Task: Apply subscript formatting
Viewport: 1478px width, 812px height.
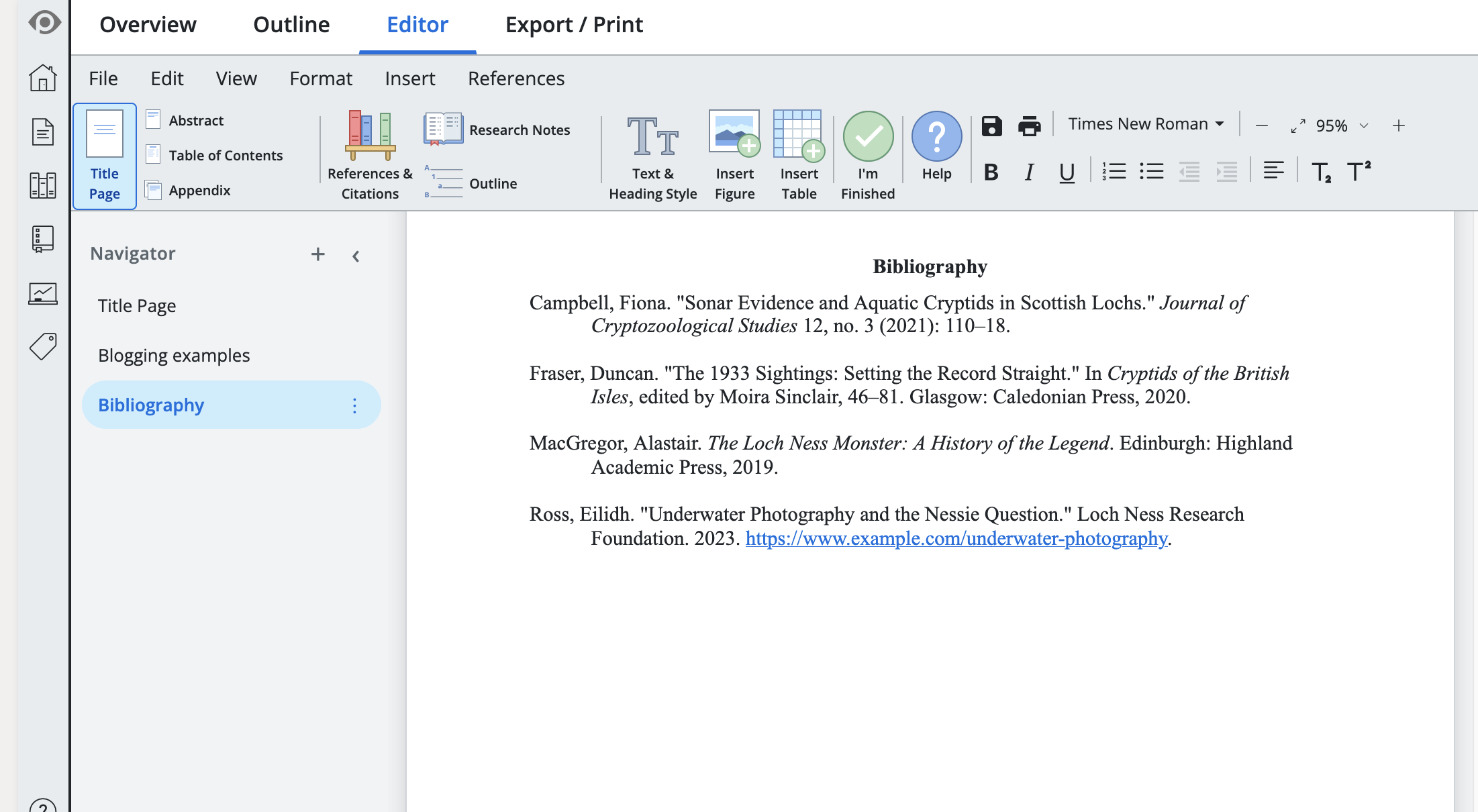Action: point(1321,172)
